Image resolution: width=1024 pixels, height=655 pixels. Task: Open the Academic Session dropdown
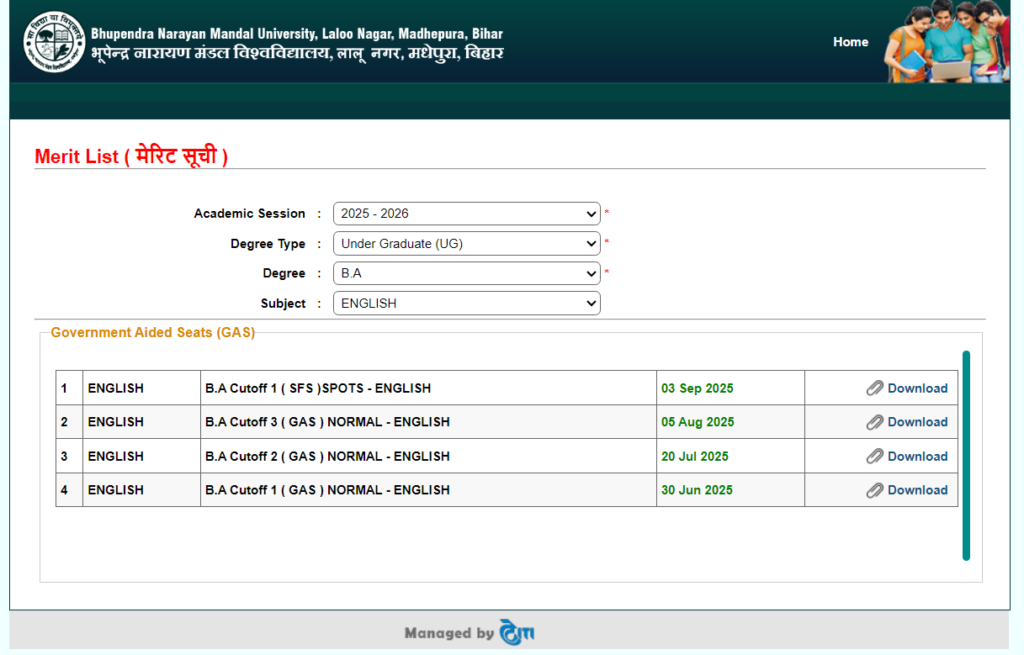click(x=466, y=214)
